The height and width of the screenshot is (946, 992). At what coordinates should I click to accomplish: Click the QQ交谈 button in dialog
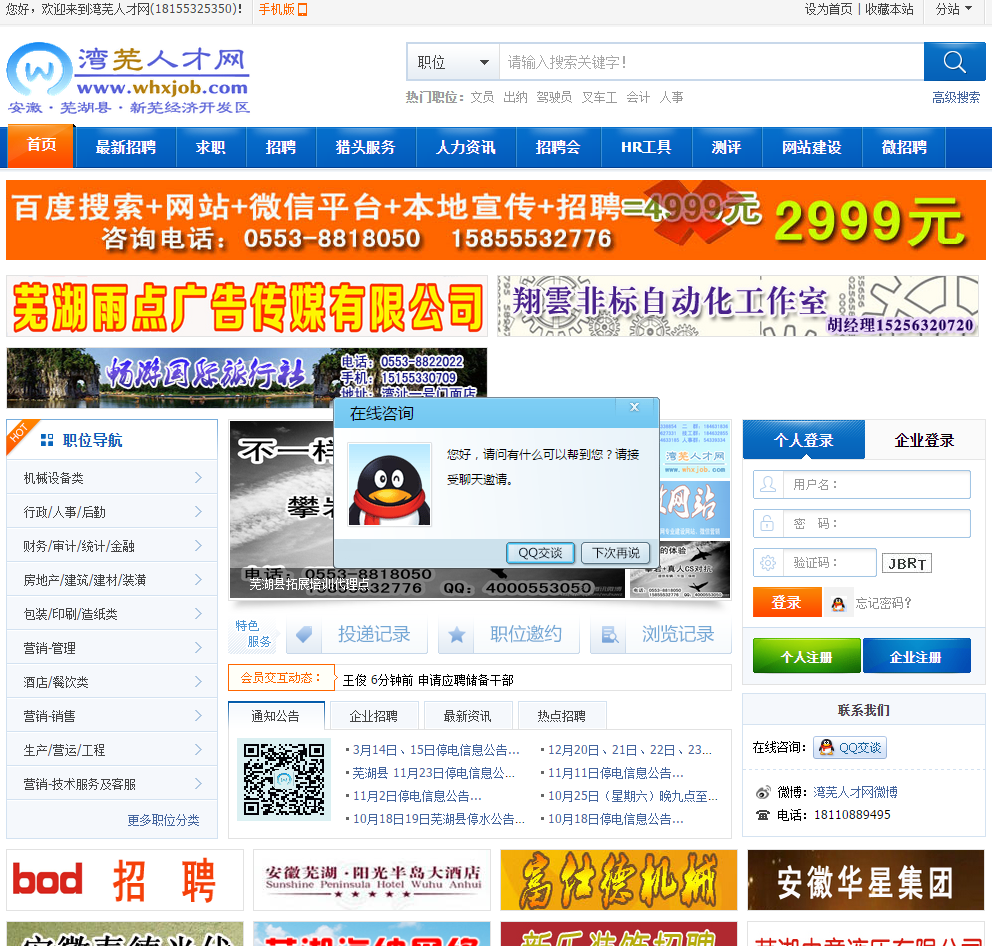(540, 553)
